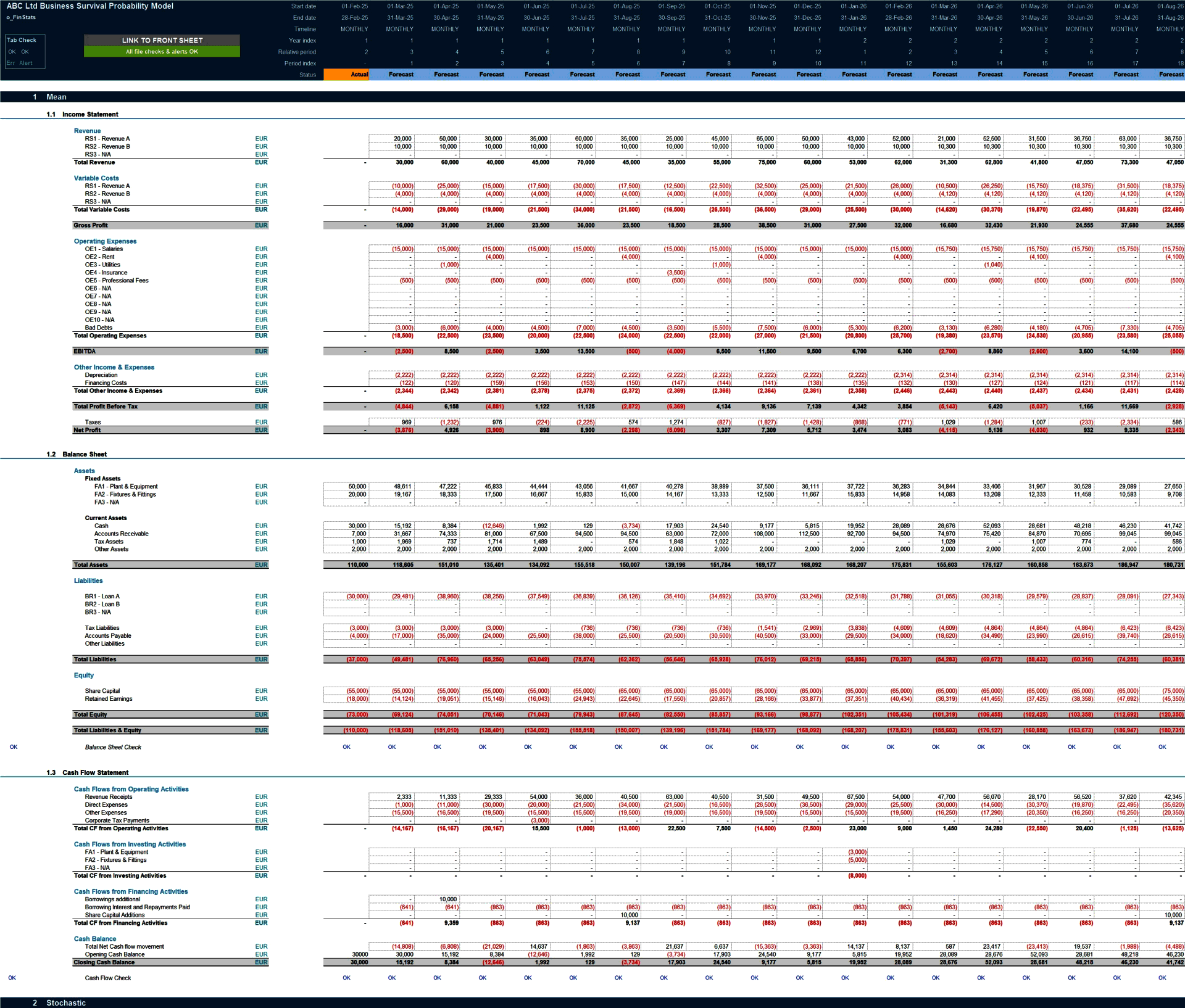Select the 'Net Profit' row label
This screenshot has height=1008, width=1185.
[x=86, y=429]
